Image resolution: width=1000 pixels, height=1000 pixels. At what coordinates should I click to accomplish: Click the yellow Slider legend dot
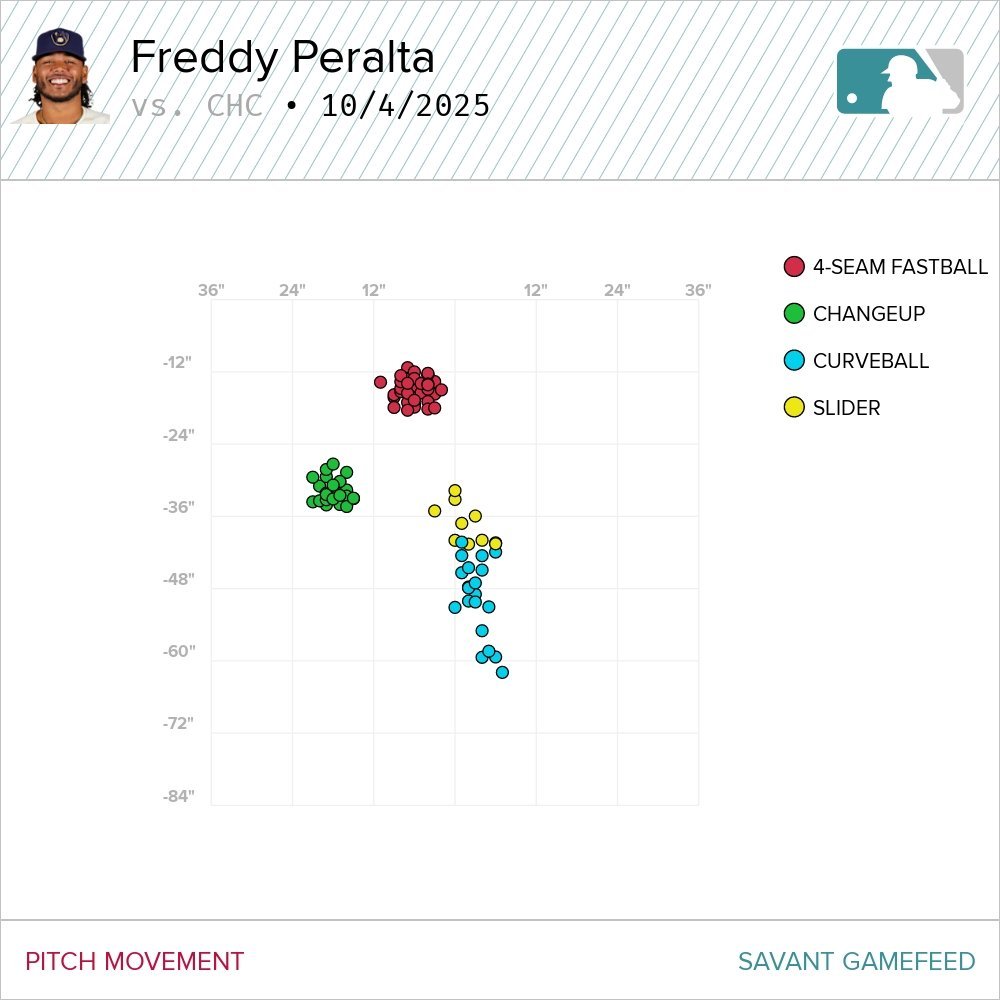click(x=794, y=408)
